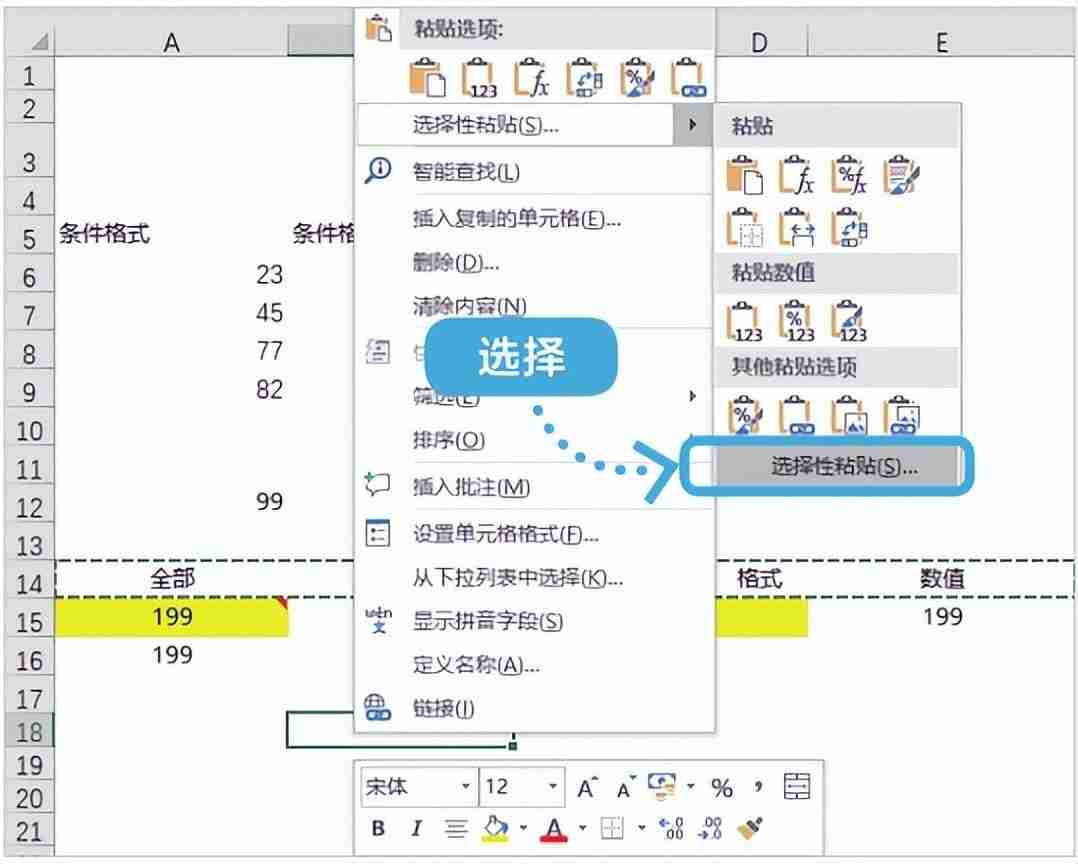Viewport: 1078px width, 864px height.
Task: Toggle italic formatting on mini toolbar
Action: coord(417,827)
